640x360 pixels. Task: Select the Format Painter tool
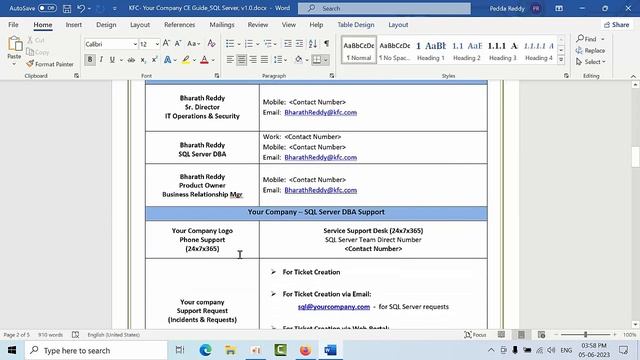(50, 64)
